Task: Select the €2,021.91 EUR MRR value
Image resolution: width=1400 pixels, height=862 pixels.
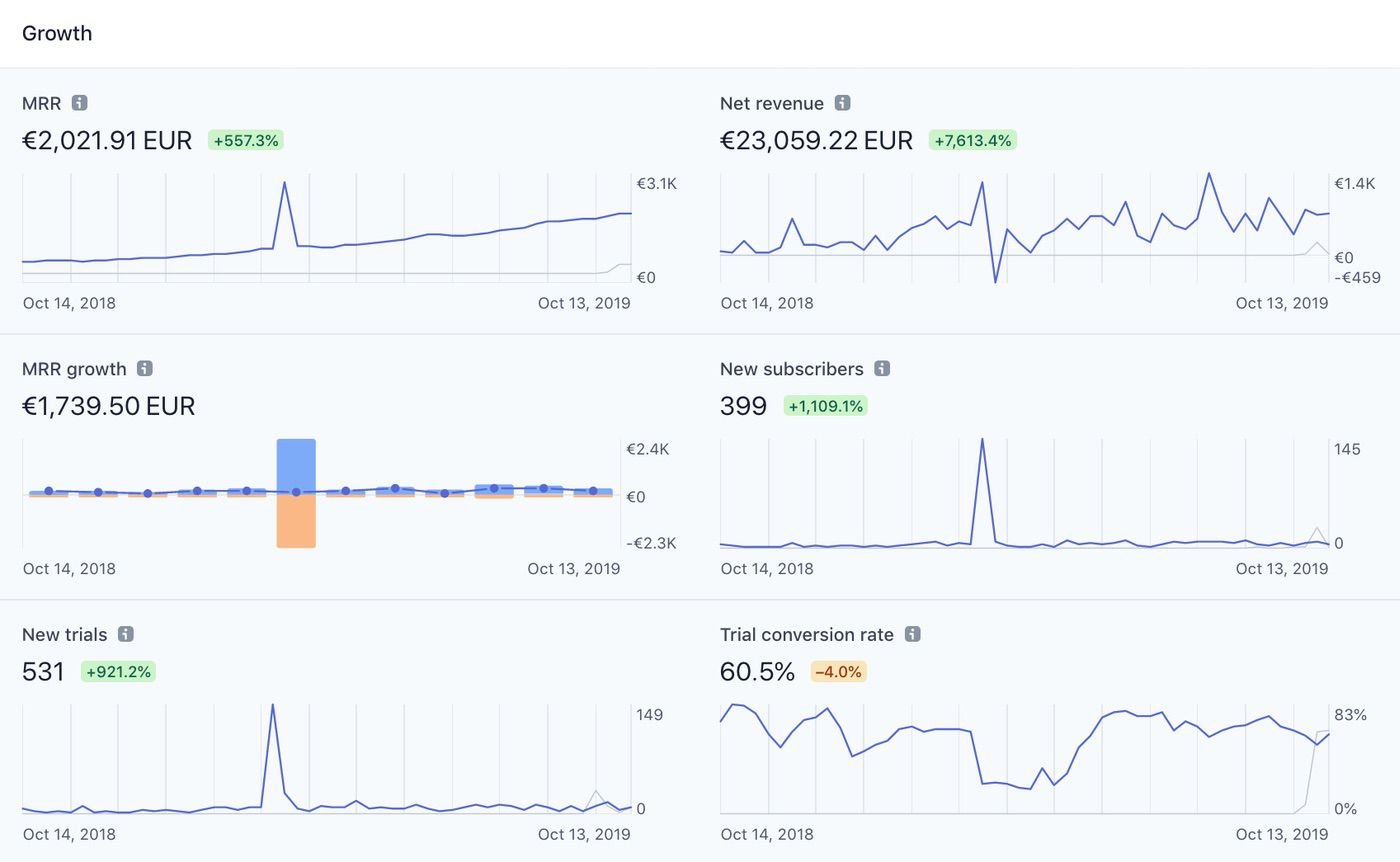Action: (107, 140)
